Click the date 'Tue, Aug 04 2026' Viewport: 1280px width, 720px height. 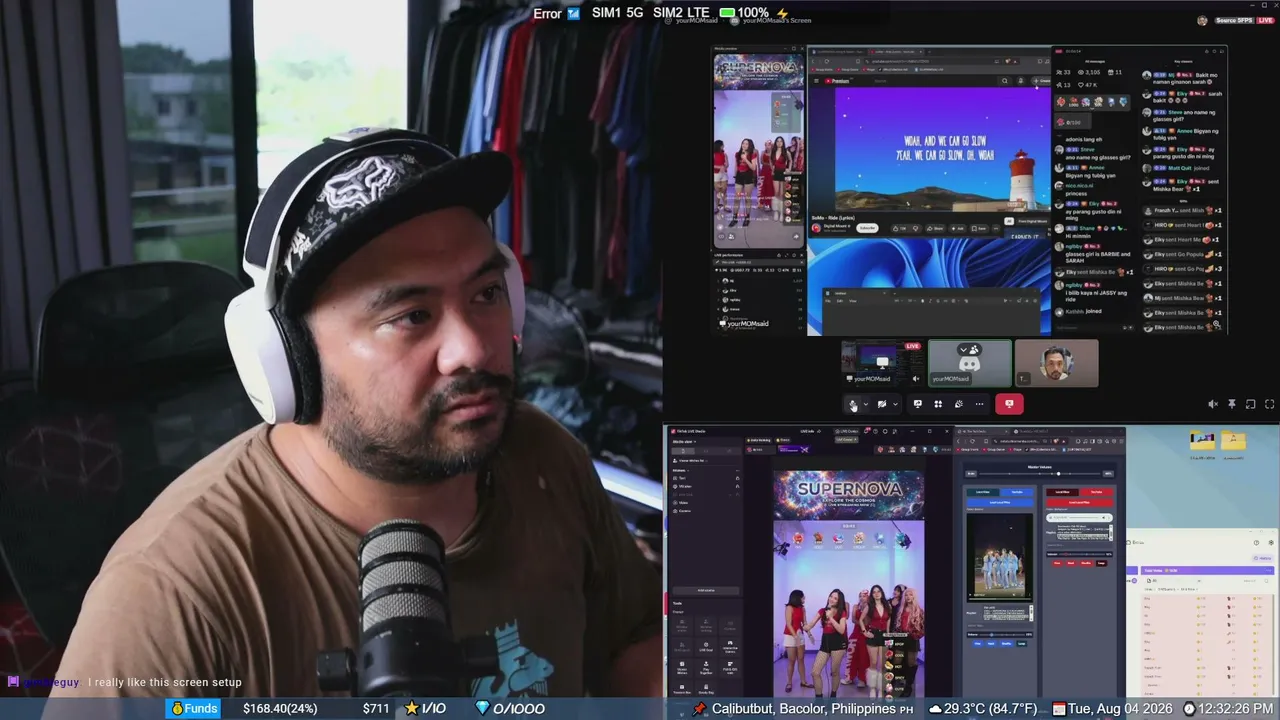pyautogui.click(x=1120, y=708)
